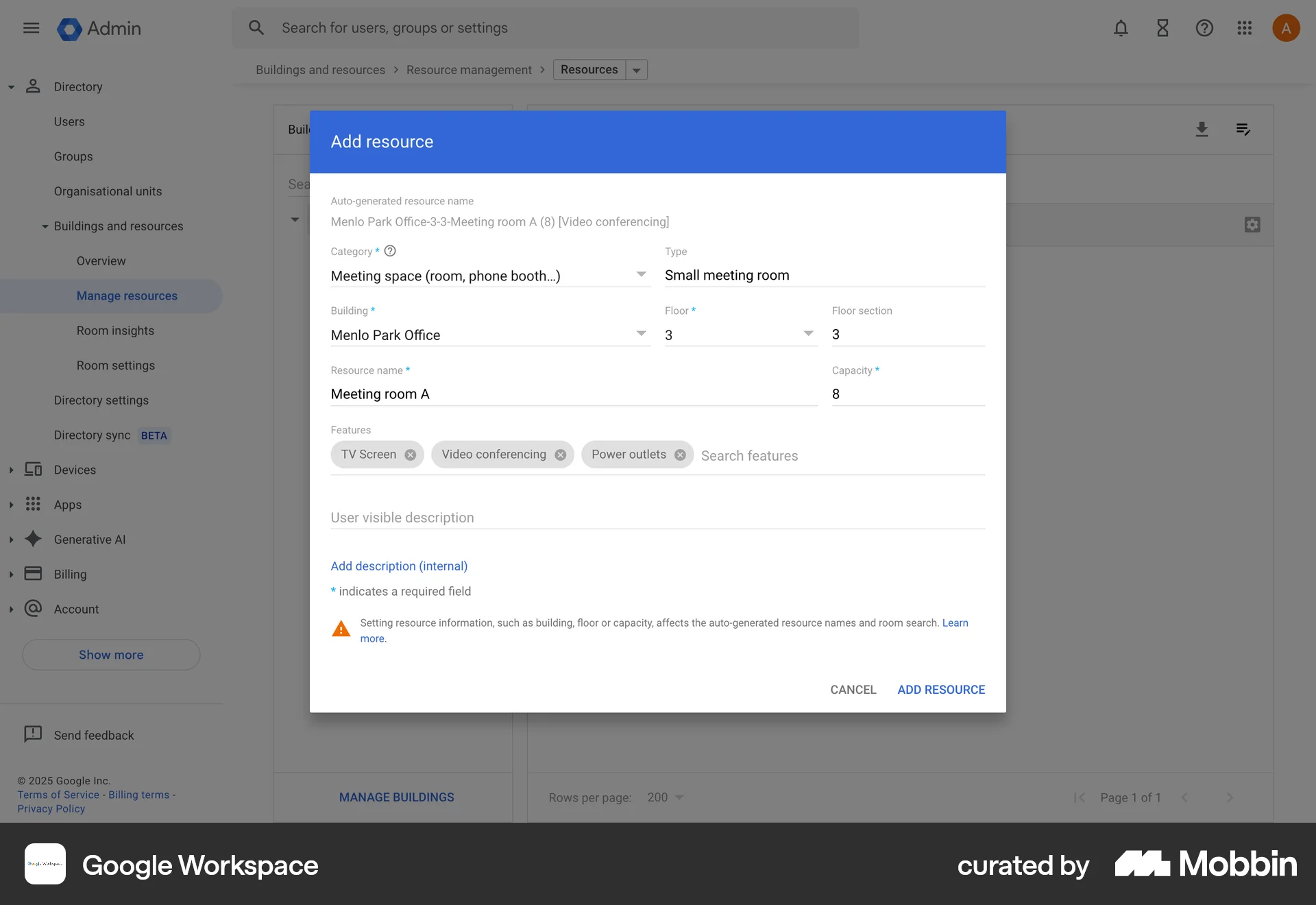Click the account avatar
The height and width of the screenshot is (905, 1316).
1286,28
